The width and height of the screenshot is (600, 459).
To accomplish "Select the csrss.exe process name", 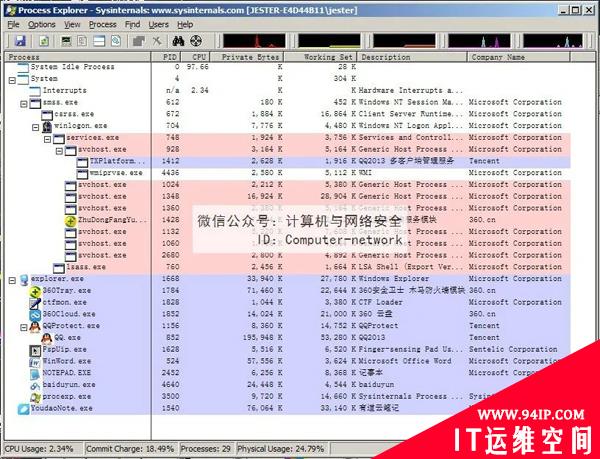I will tap(74, 114).
